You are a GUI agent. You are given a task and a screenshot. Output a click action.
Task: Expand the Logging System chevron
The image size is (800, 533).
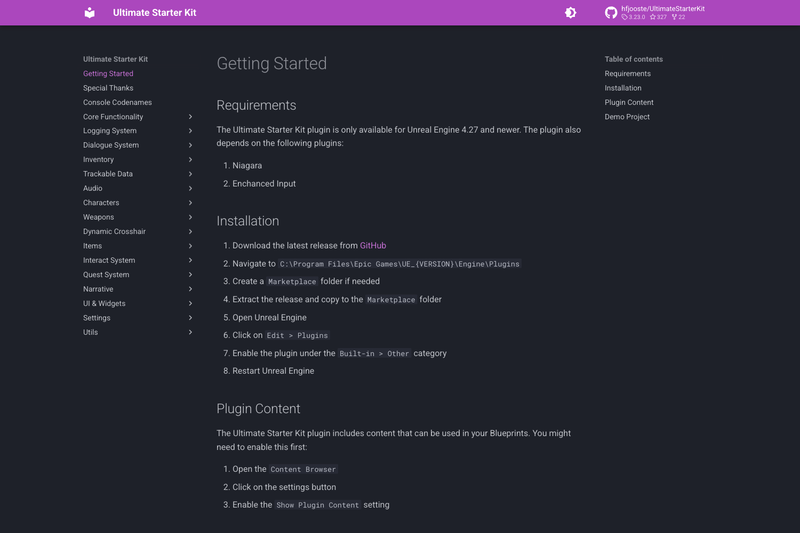[190, 131]
